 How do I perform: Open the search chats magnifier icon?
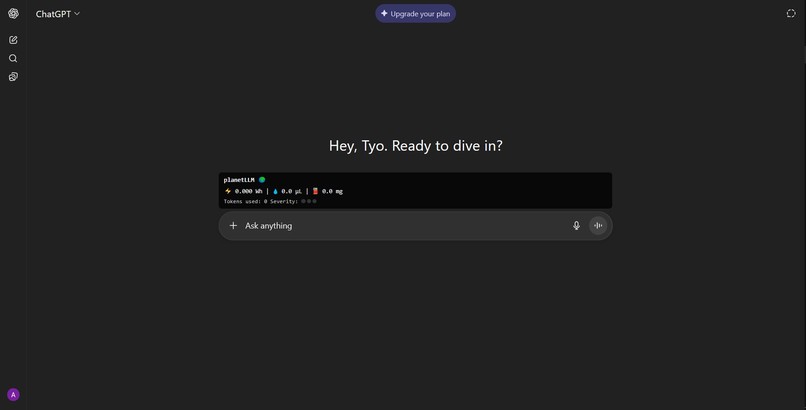click(x=13, y=59)
